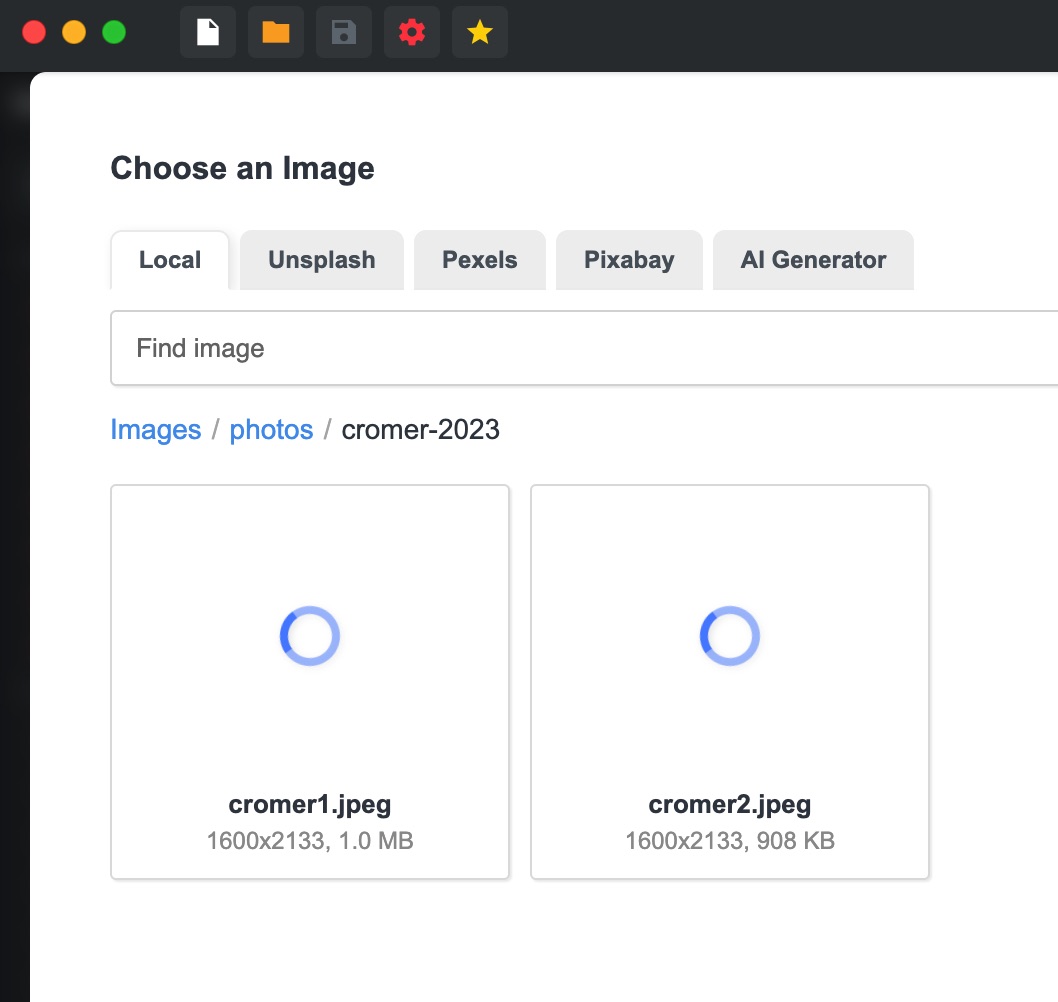
Task: Open settings via red gear icon
Action: click(411, 33)
